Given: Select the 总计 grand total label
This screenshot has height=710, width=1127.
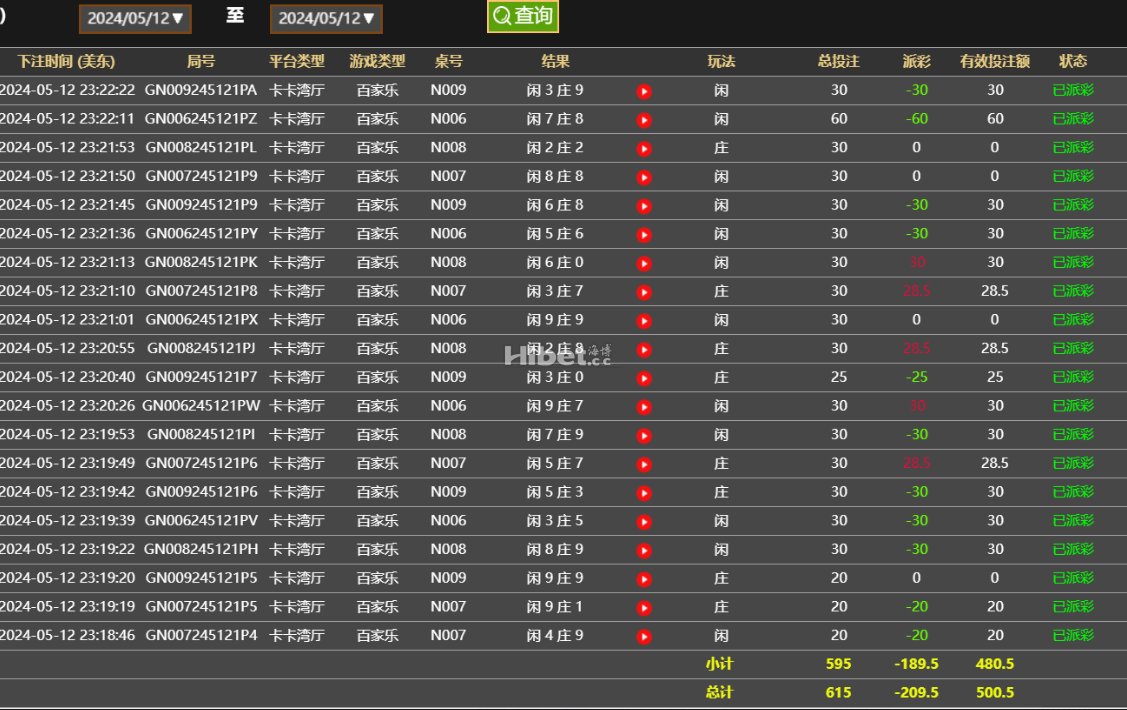Looking at the screenshot, I should [x=719, y=693].
